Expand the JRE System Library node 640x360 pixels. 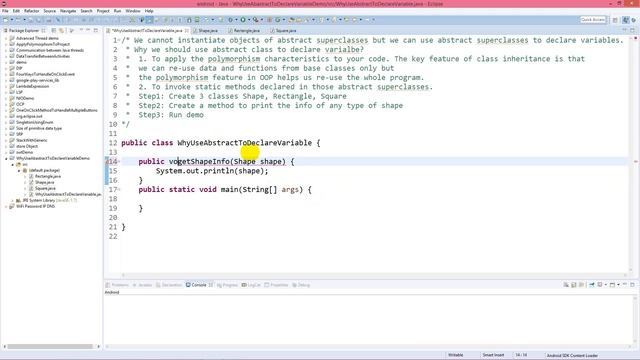(x=13, y=200)
